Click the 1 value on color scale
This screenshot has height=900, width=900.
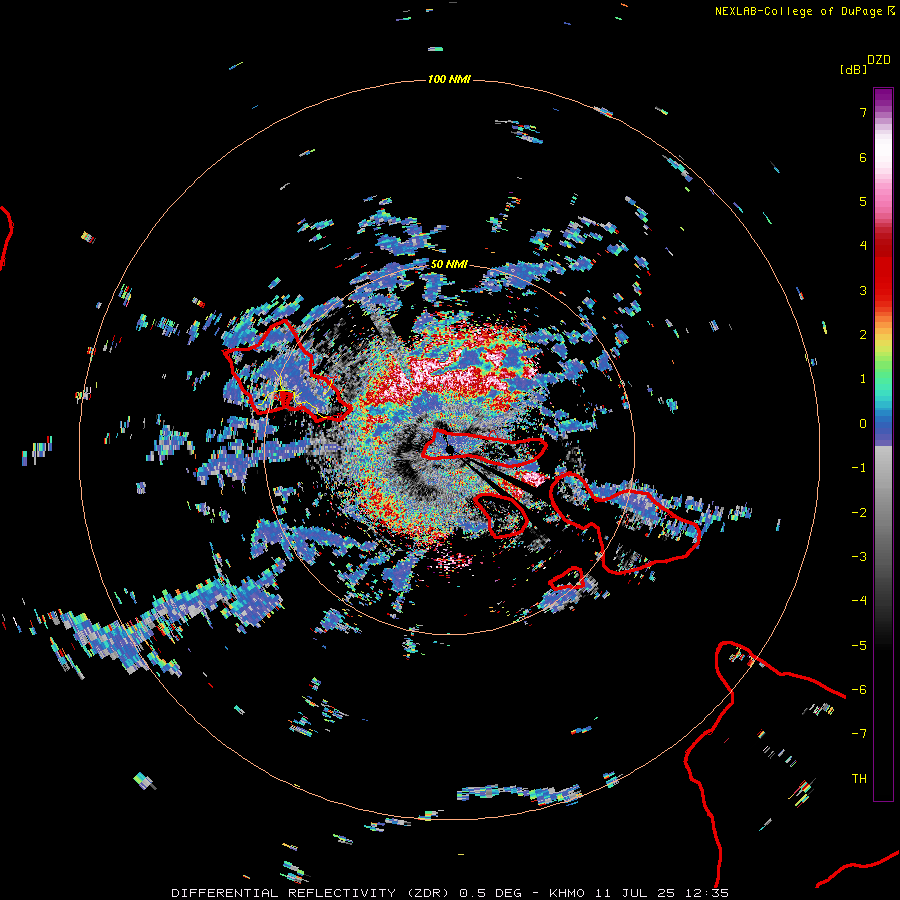pyautogui.click(x=863, y=379)
